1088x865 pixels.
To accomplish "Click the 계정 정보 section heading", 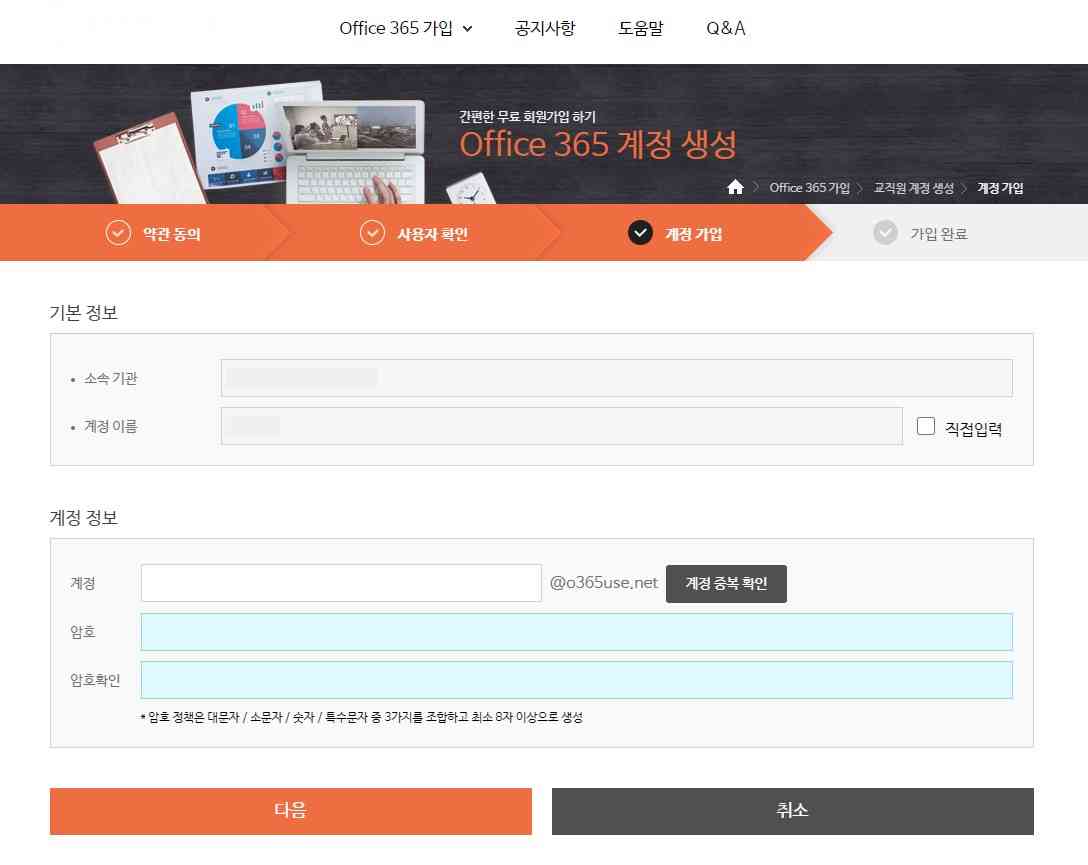I will tap(83, 517).
